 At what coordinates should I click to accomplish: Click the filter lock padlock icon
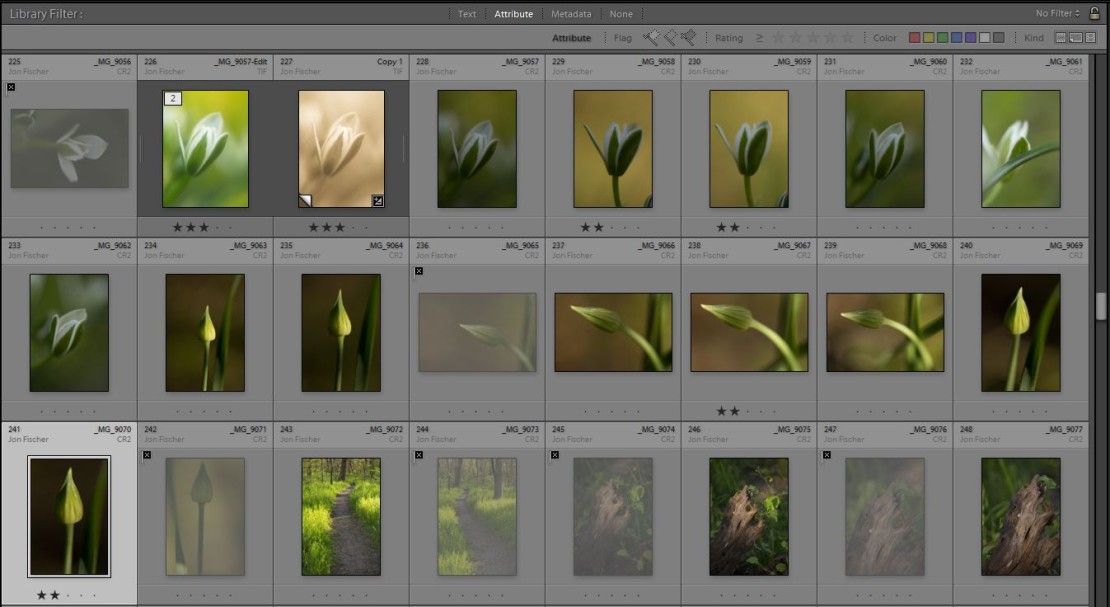1095,14
